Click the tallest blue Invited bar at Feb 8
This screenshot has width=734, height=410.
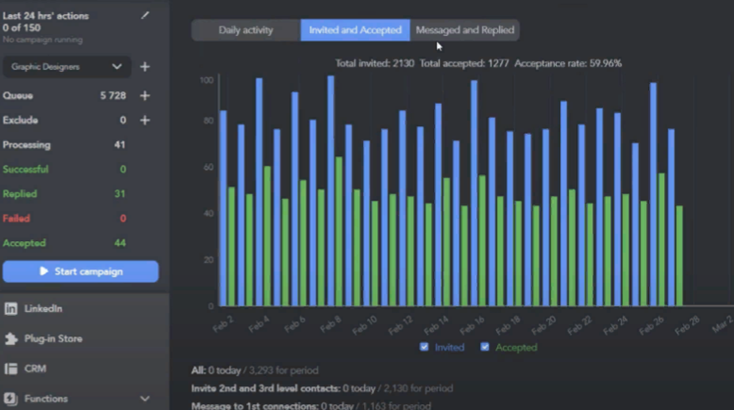point(331,191)
